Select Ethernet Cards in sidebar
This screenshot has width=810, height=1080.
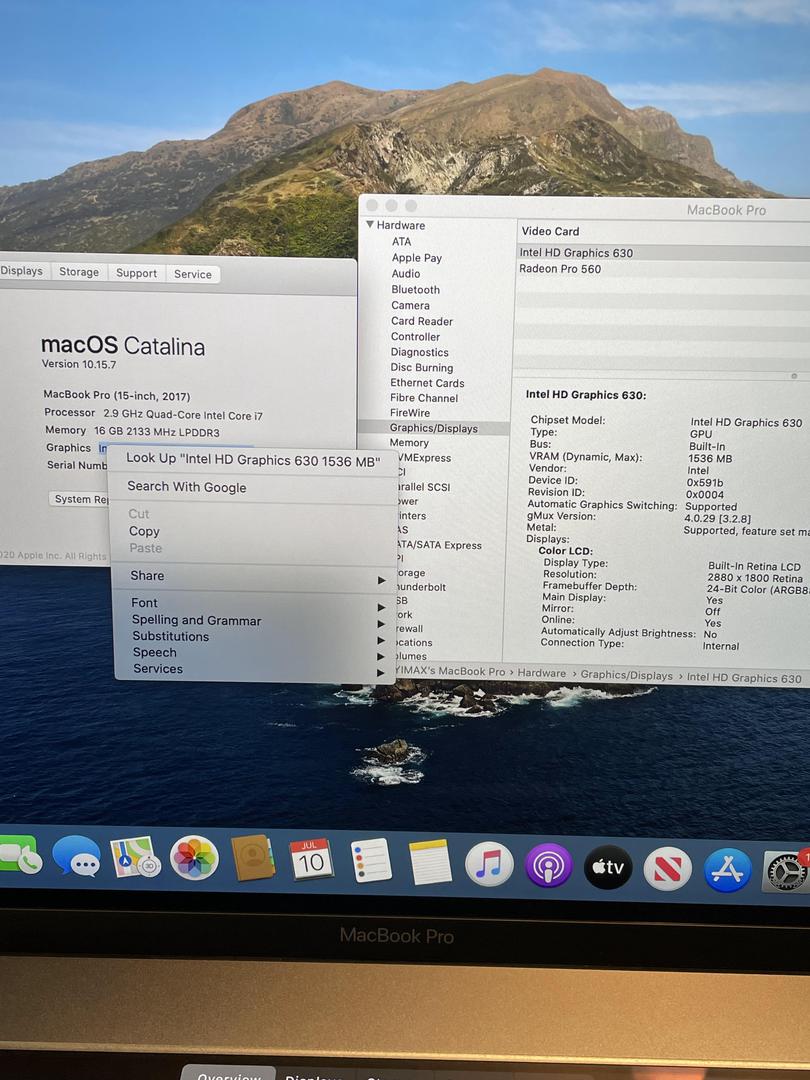pyautogui.click(x=427, y=383)
